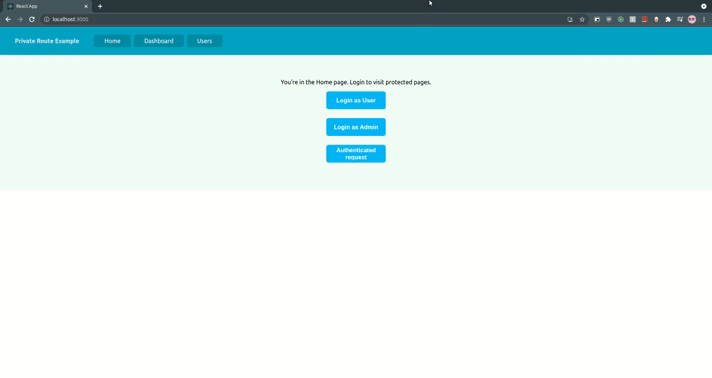Click the Login as Admin button

pos(356,127)
